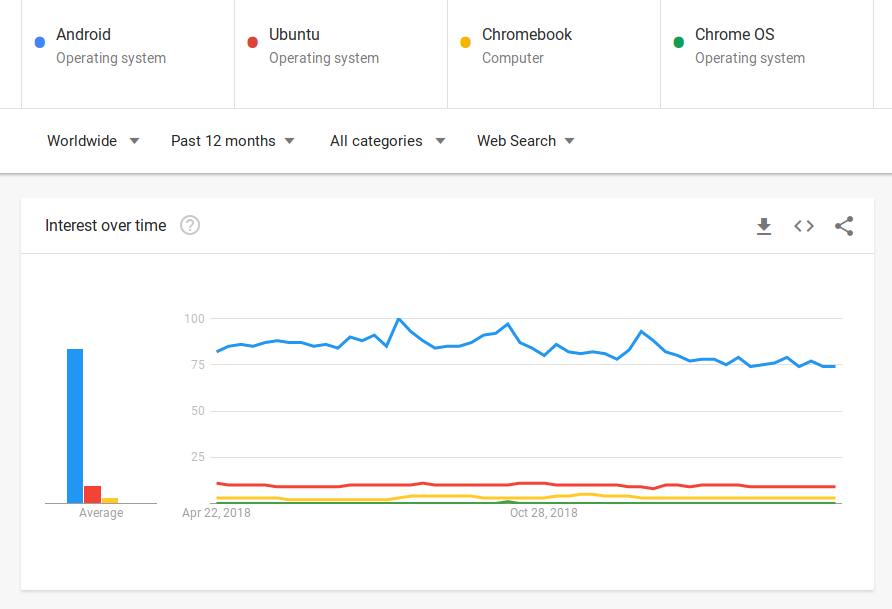Click the yellow dot on the Chromebook card
This screenshot has width=892, height=609.
click(x=466, y=42)
